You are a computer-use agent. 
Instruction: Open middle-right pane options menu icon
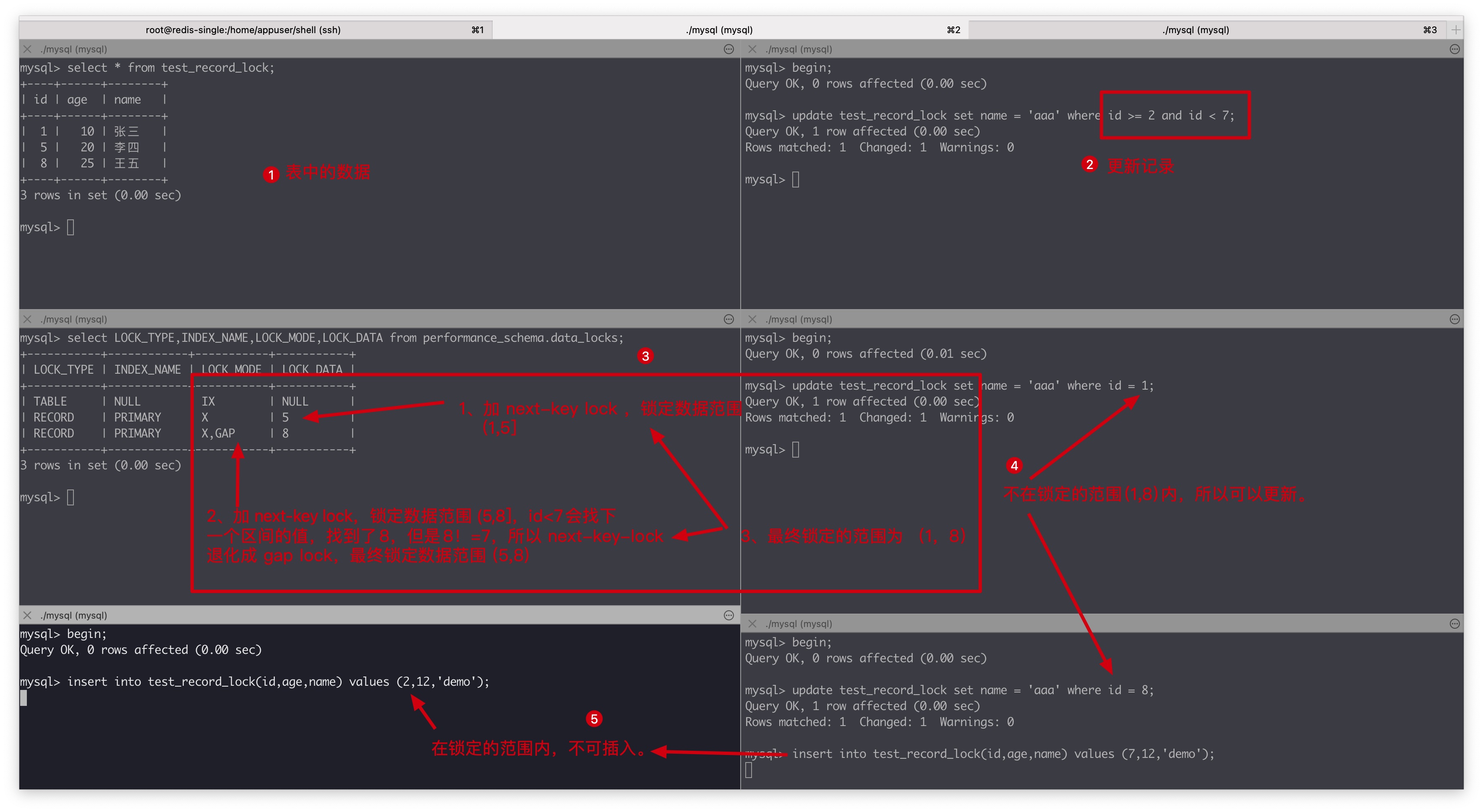[x=1454, y=320]
